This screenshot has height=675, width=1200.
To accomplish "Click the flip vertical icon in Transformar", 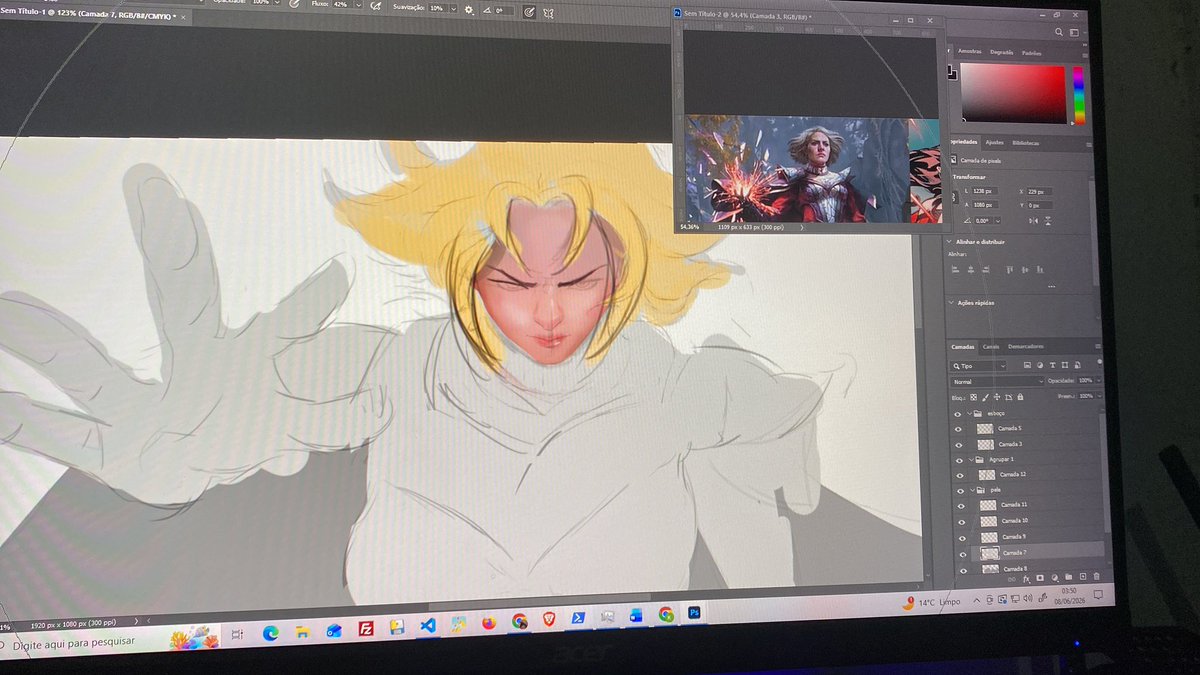I will point(1048,221).
